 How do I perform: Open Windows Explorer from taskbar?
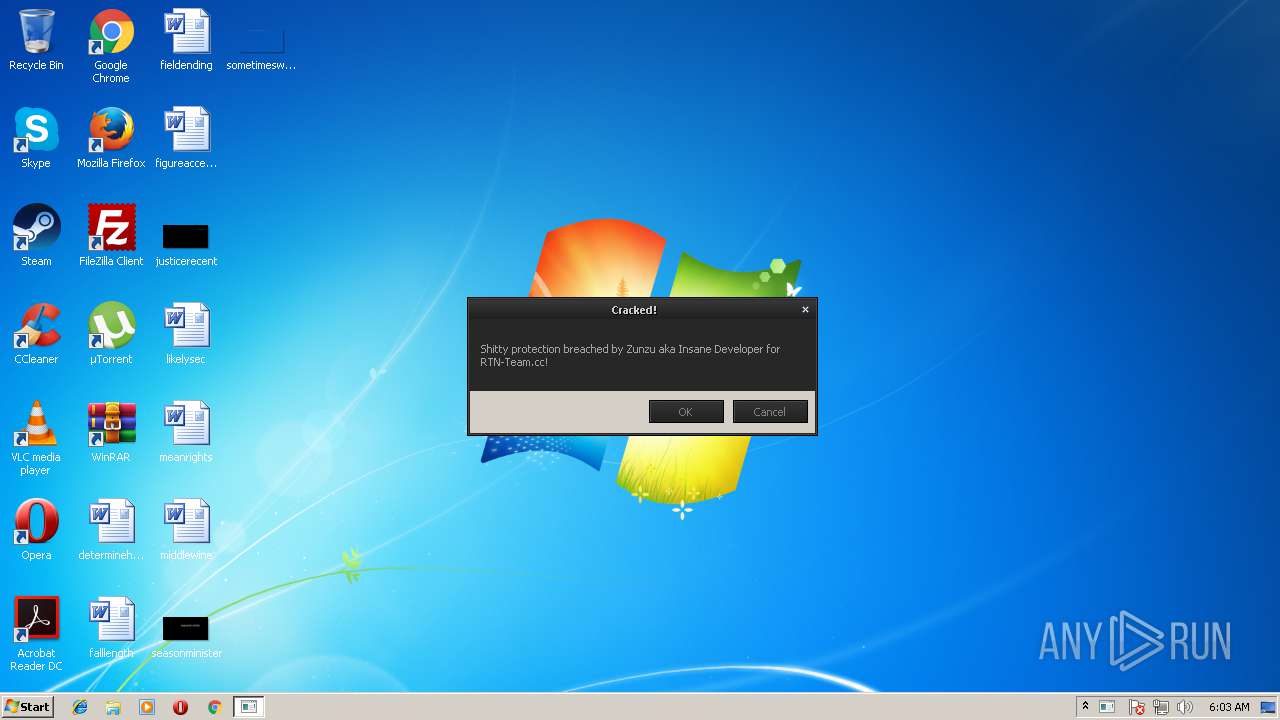[113, 707]
